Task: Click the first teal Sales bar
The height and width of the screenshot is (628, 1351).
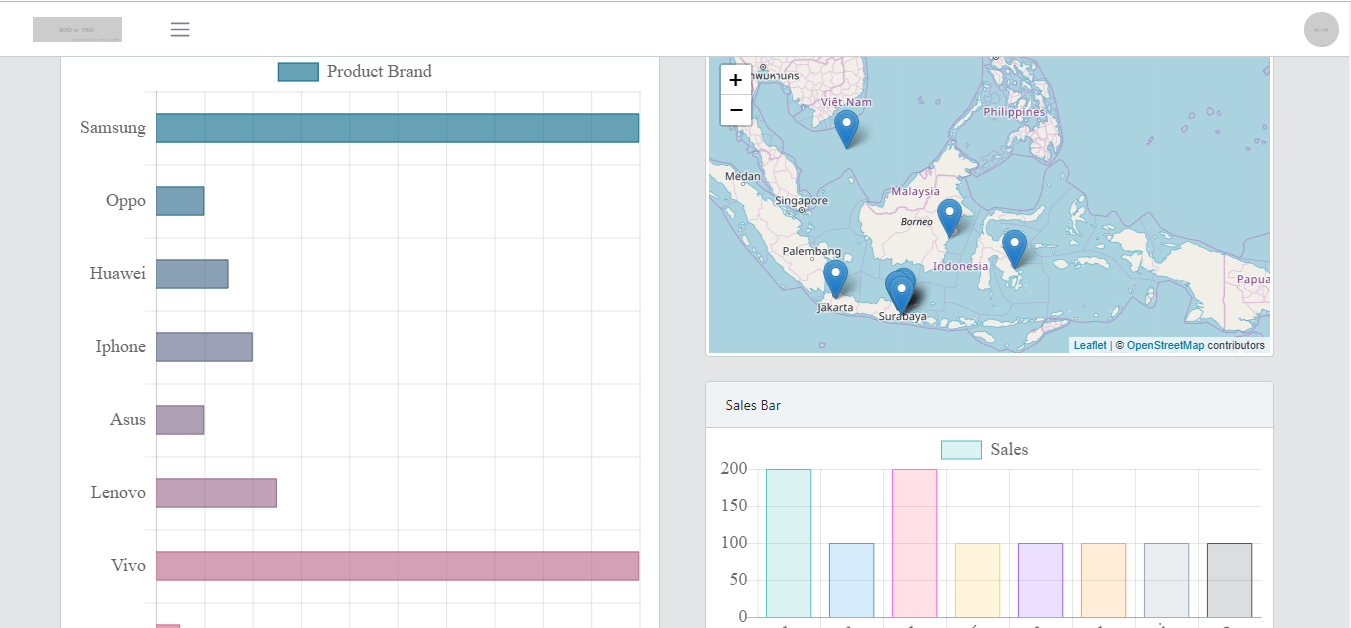Action: tap(788, 543)
